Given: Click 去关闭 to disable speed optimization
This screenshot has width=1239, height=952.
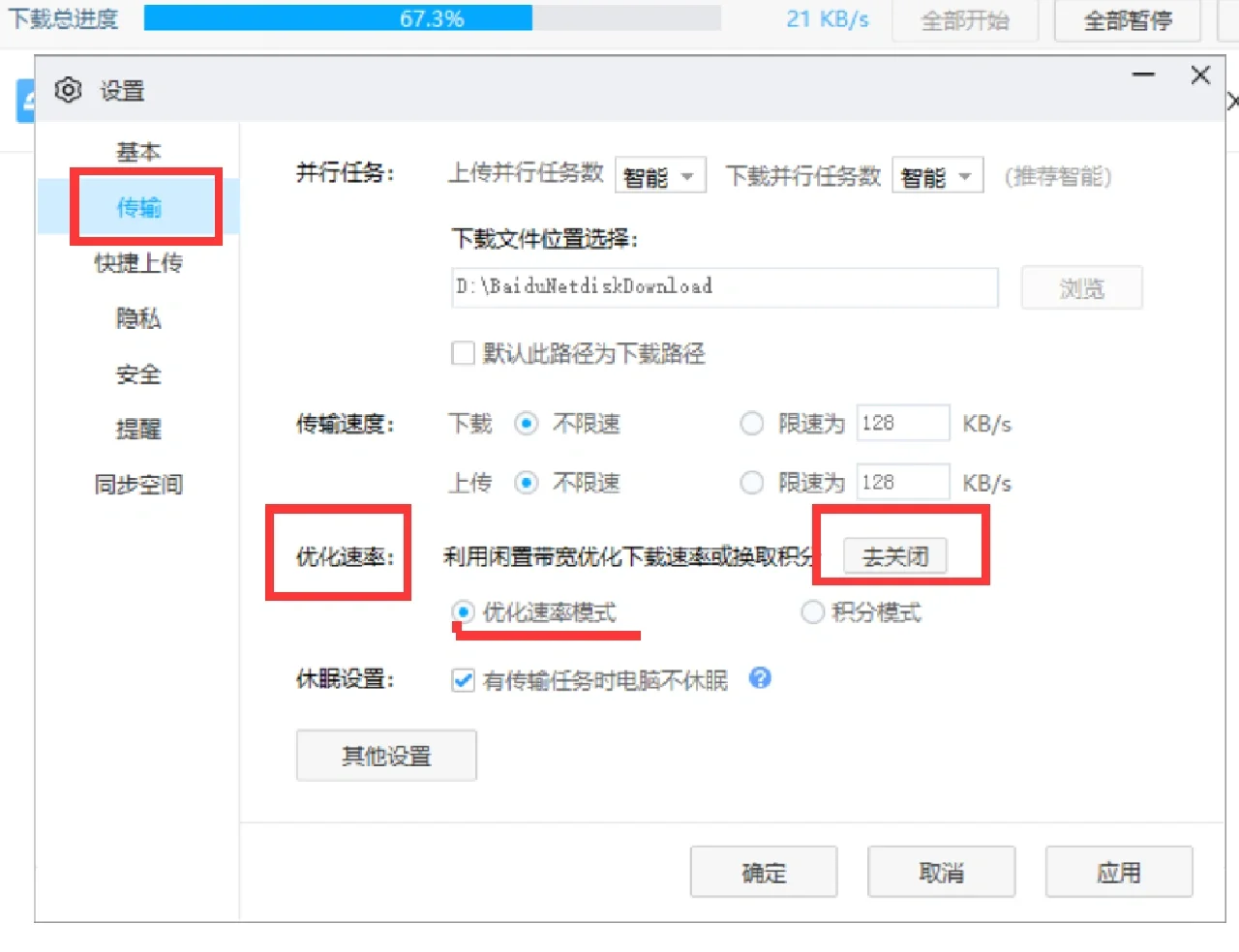Looking at the screenshot, I should (x=892, y=555).
